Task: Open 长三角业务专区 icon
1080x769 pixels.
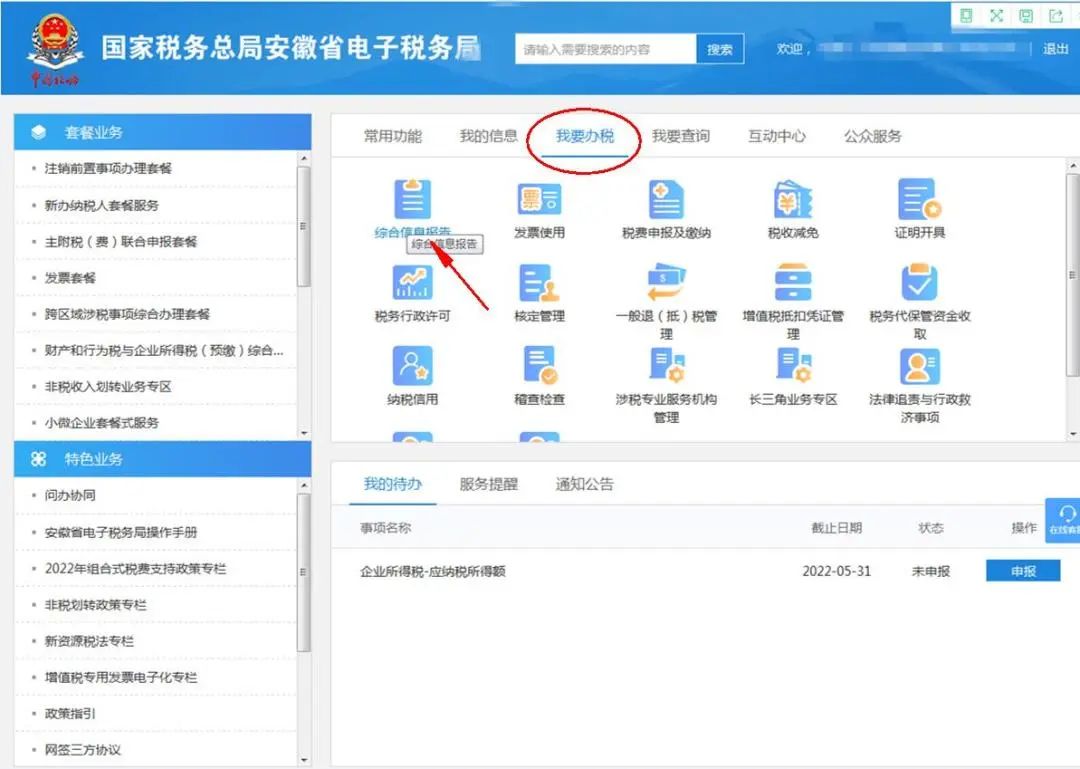Action: click(x=793, y=366)
